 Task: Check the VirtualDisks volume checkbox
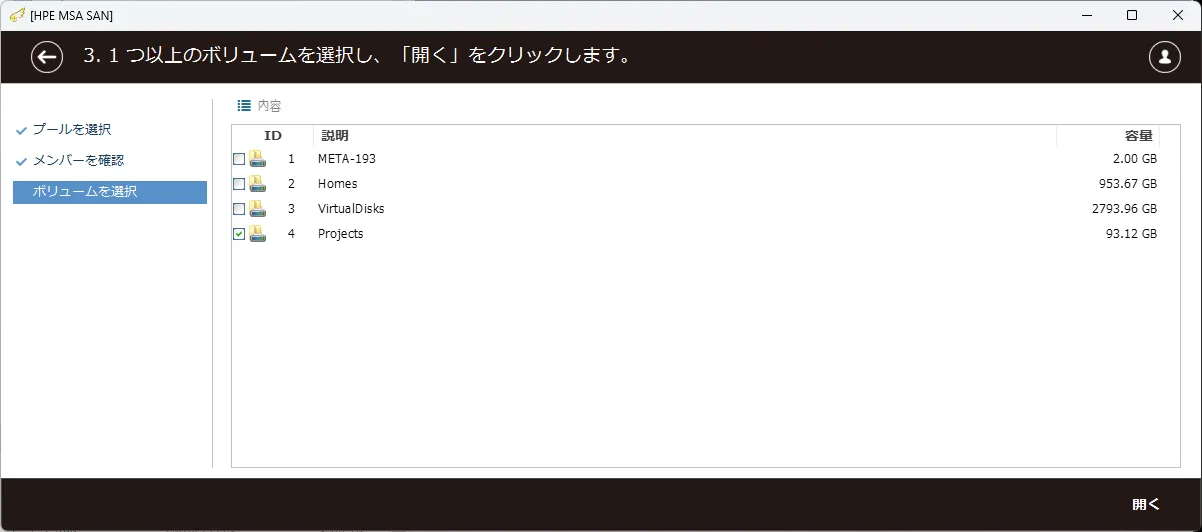point(239,209)
